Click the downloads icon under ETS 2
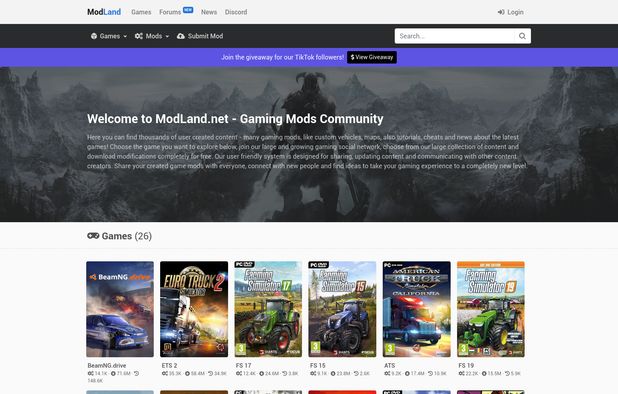 point(188,374)
